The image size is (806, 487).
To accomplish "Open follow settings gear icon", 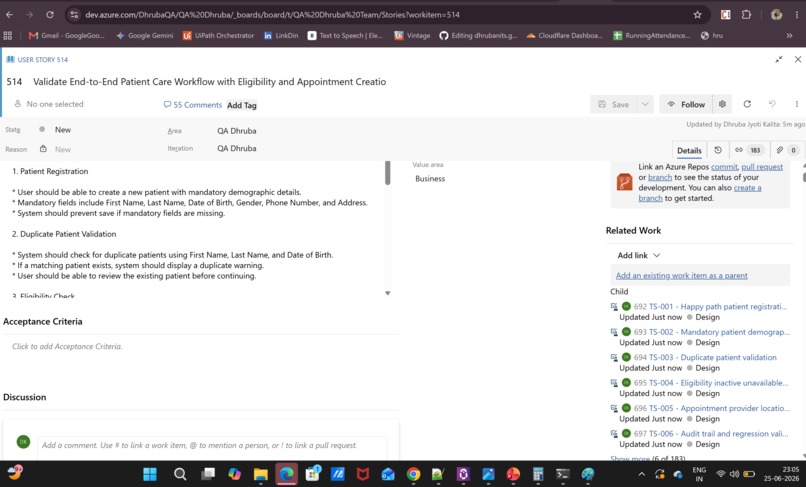I will 722,104.
